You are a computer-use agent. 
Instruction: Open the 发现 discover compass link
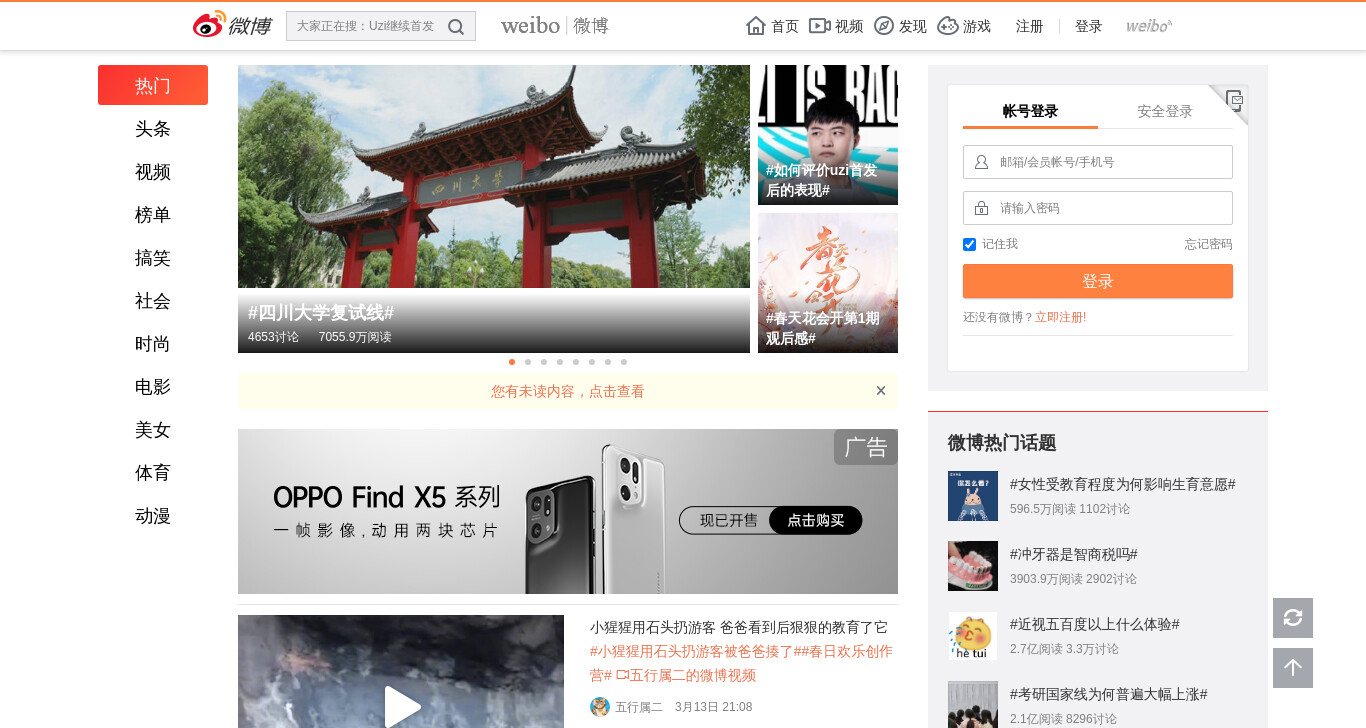pyautogui.click(x=900, y=26)
